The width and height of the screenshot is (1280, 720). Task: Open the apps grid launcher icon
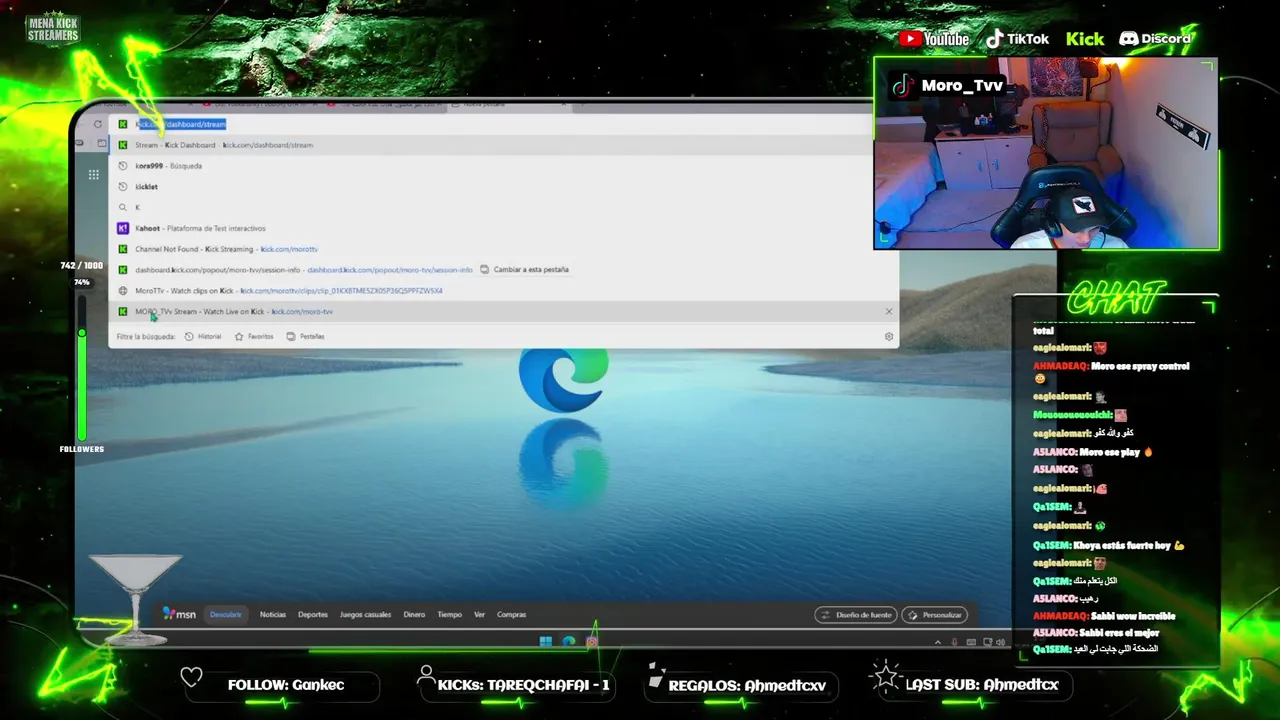(94, 174)
